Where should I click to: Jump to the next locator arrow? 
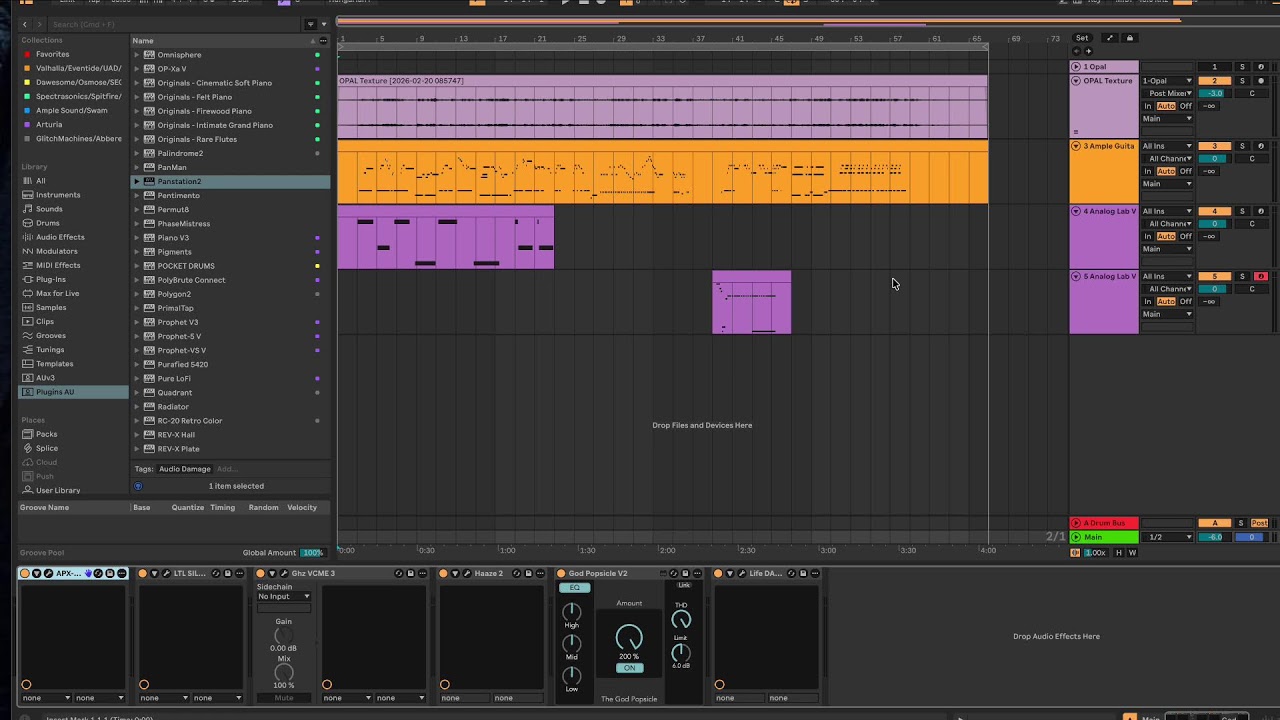pyautogui.click(x=1087, y=50)
